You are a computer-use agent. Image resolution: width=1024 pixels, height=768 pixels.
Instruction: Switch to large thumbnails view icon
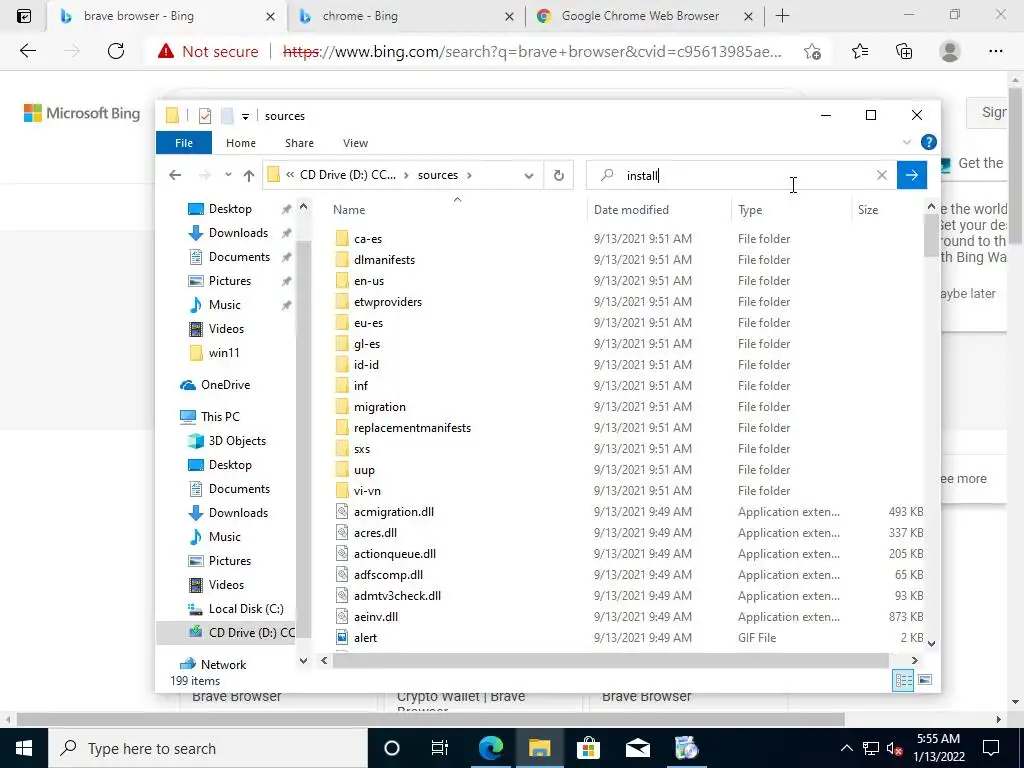tap(925, 680)
